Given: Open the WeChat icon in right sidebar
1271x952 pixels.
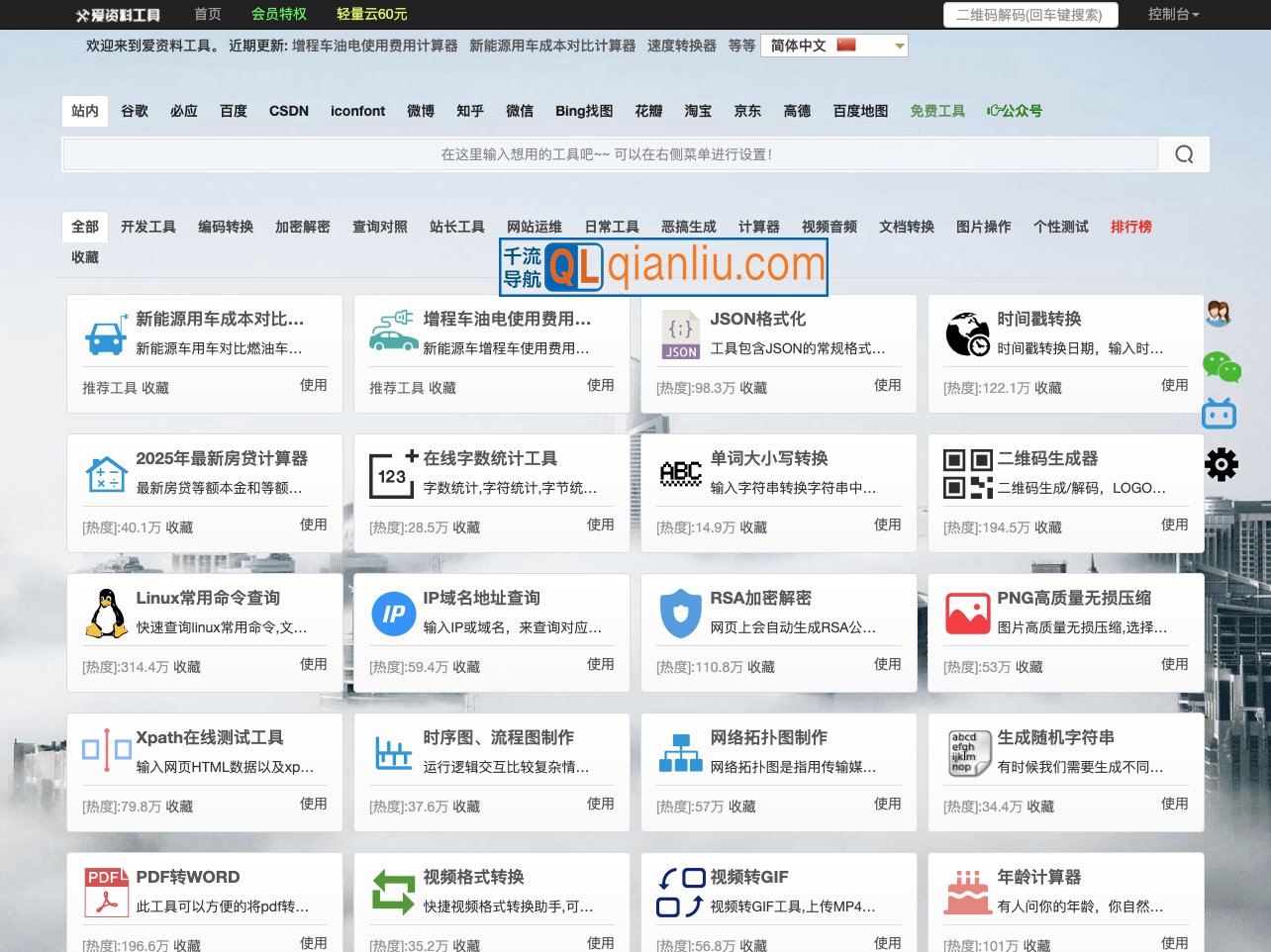Looking at the screenshot, I should point(1221,367).
